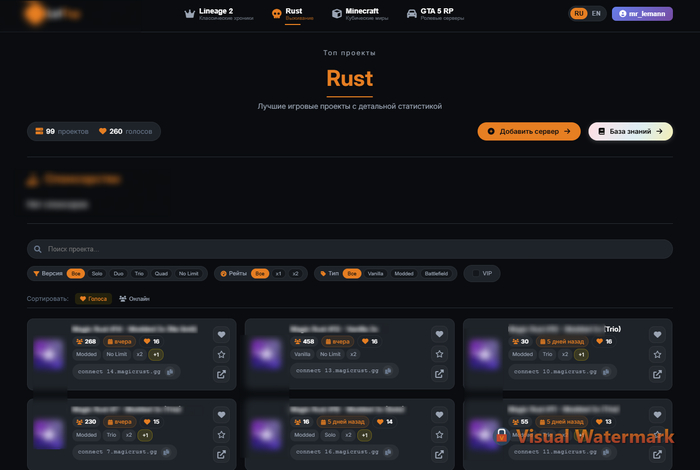Switch language to RU
The height and width of the screenshot is (470, 700).
point(579,13)
